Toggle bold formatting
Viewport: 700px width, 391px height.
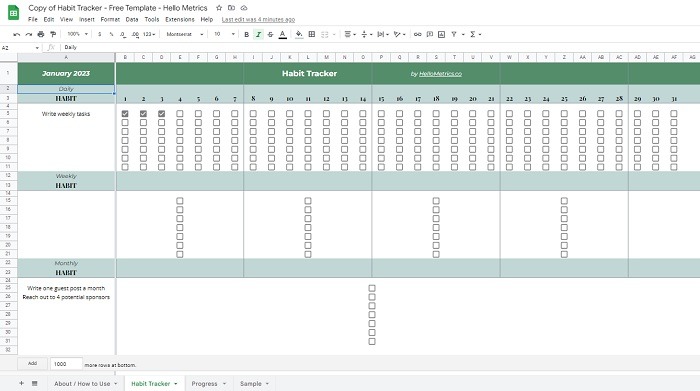click(246, 34)
